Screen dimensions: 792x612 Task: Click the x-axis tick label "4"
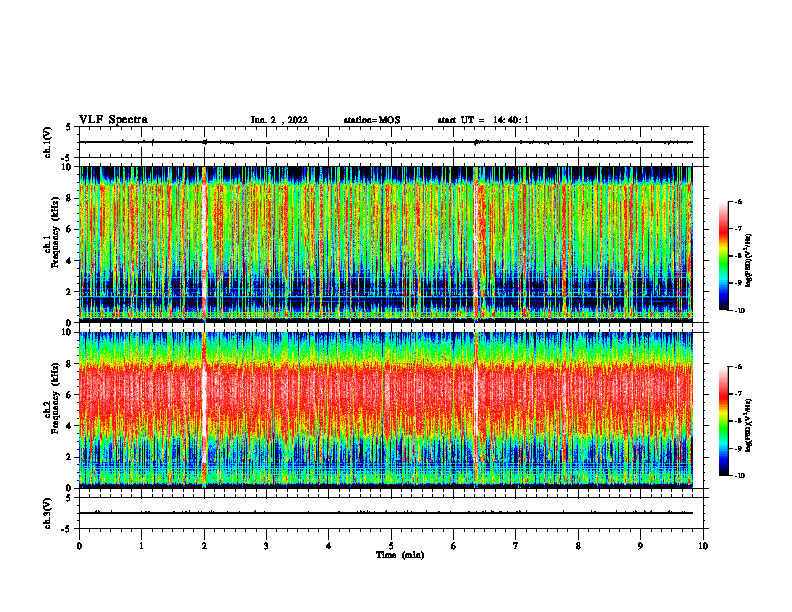[329, 546]
